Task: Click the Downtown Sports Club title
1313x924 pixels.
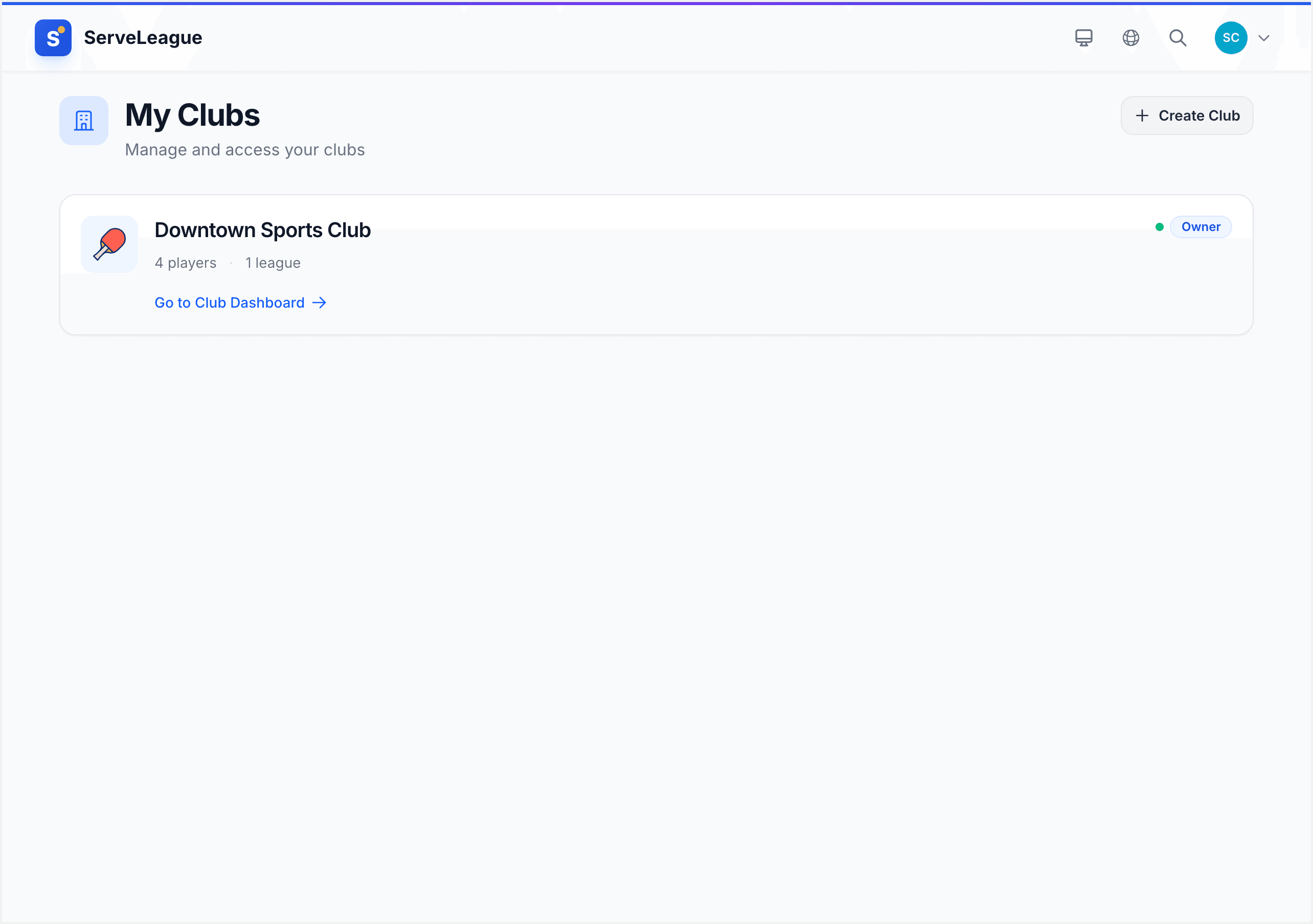Action: coord(262,230)
